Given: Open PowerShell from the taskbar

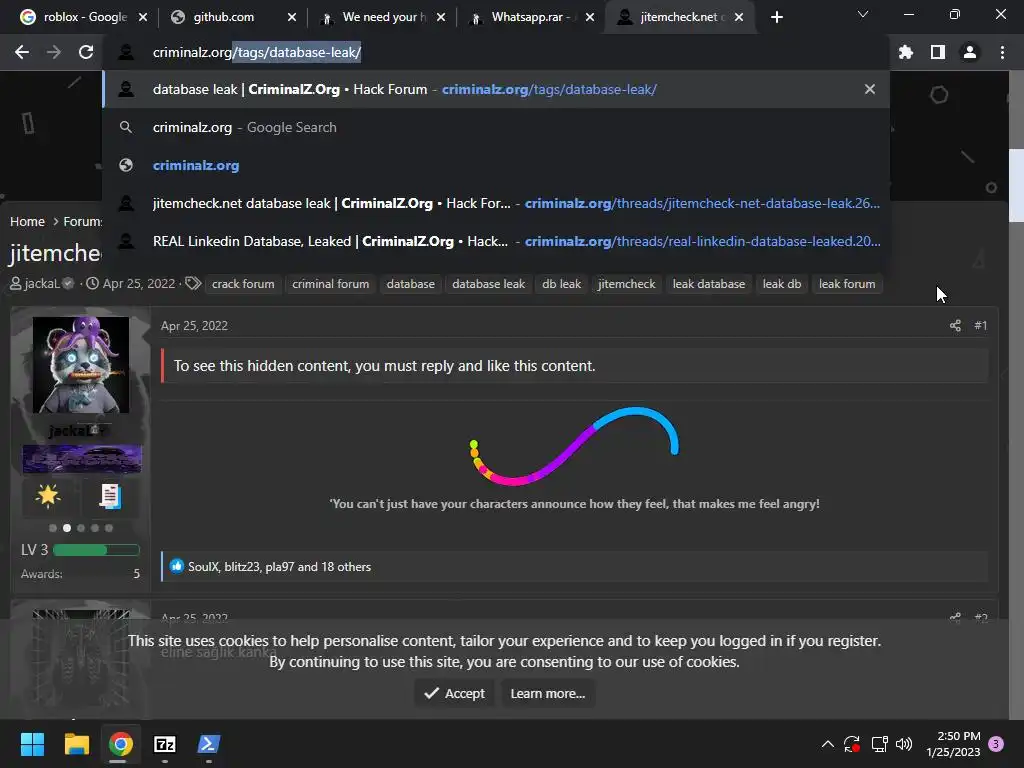Looking at the screenshot, I should (x=209, y=744).
